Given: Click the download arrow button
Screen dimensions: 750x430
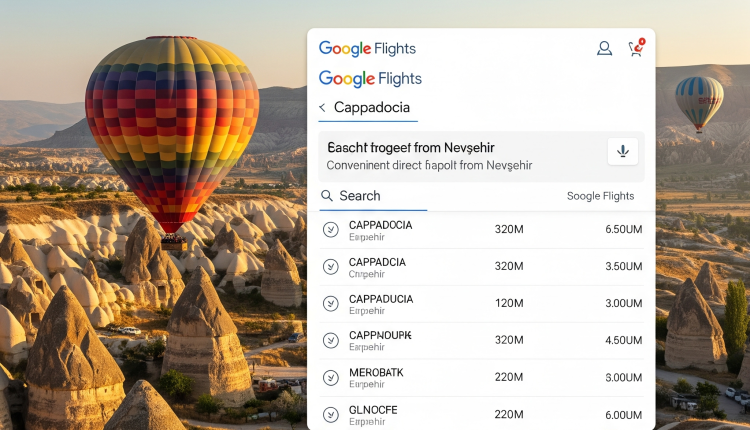Looking at the screenshot, I should click(622, 151).
